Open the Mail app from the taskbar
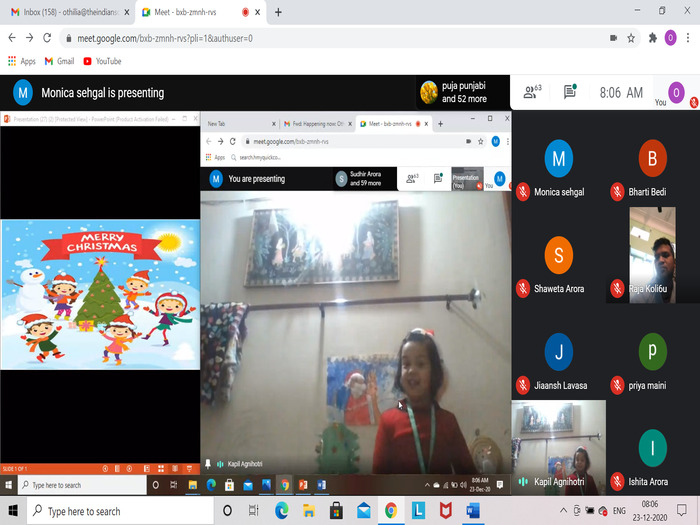Image resolution: width=700 pixels, height=525 pixels. tap(363, 510)
